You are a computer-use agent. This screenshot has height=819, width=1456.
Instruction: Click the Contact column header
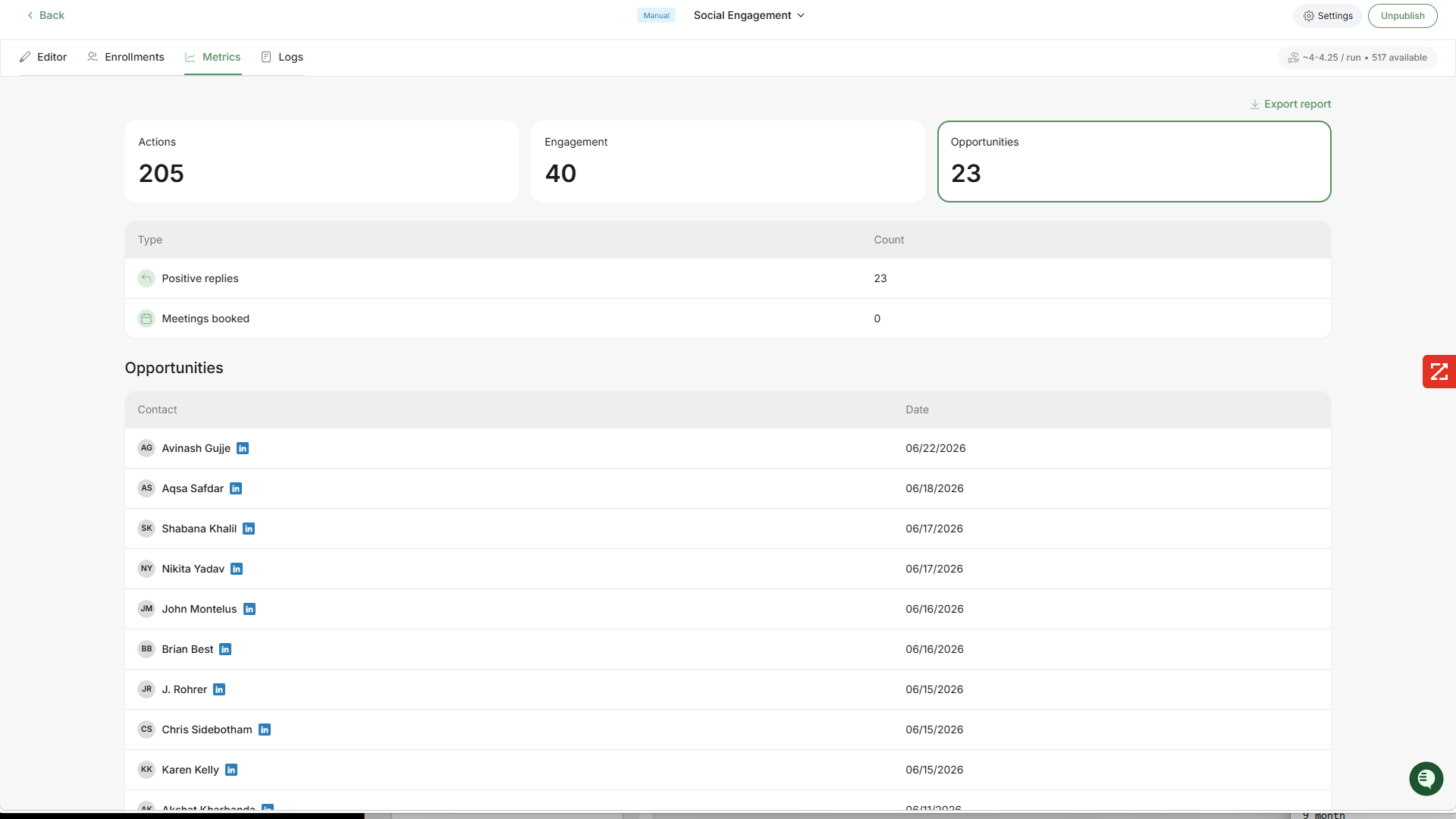click(157, 409)
